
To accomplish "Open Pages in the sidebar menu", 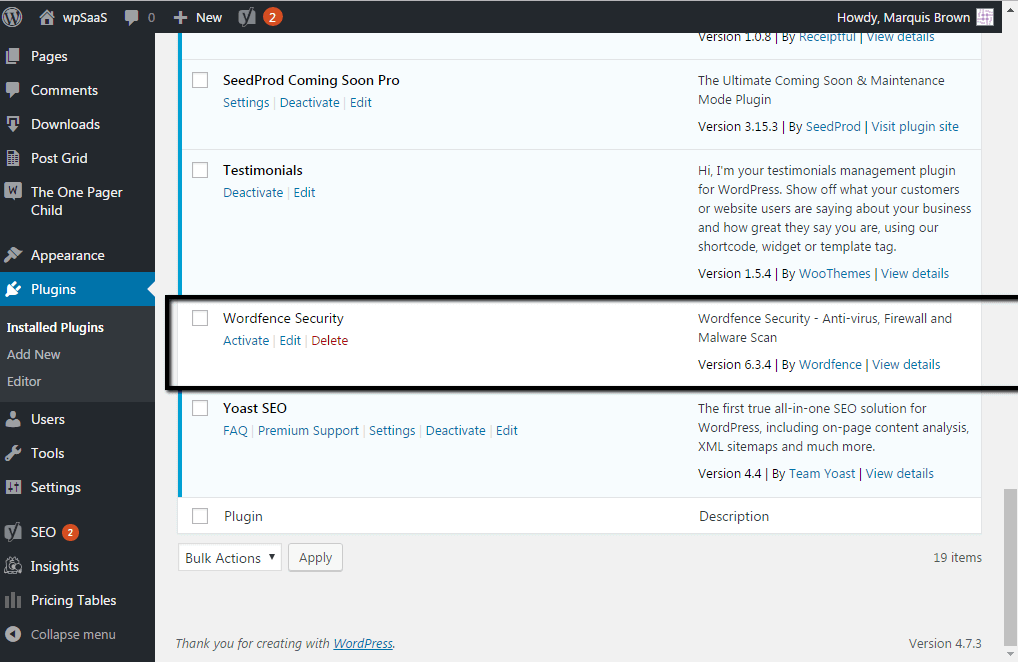I will pyautogui.click(x=49, y=56).
